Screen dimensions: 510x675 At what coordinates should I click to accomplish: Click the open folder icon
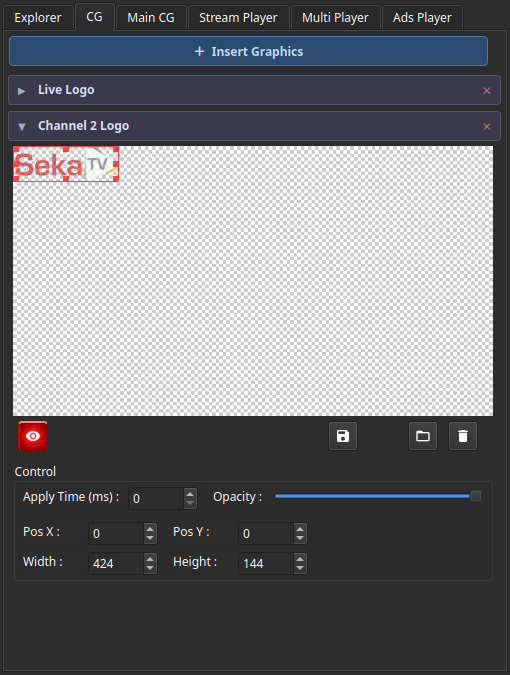pos(423,436)
